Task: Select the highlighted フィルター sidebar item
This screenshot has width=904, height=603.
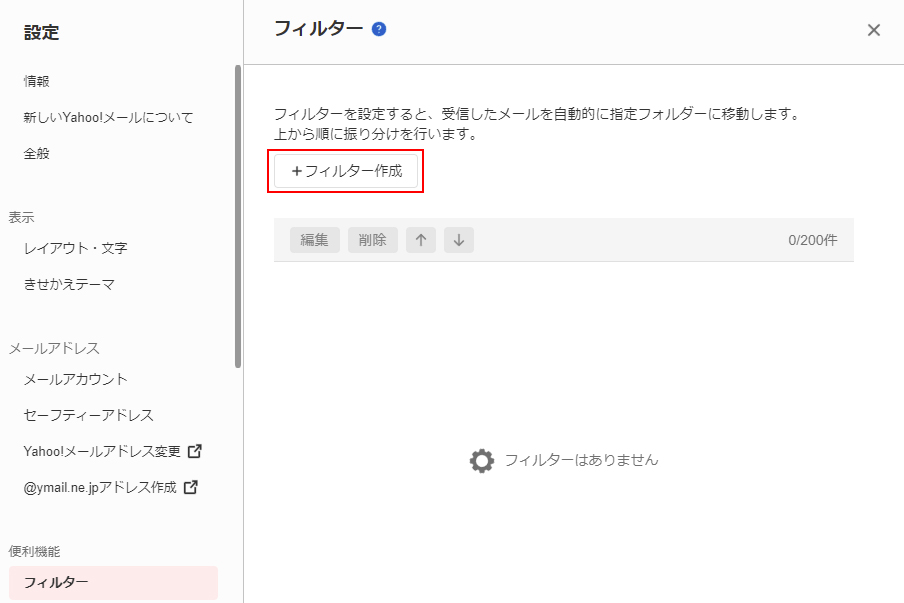Action: 114,583
